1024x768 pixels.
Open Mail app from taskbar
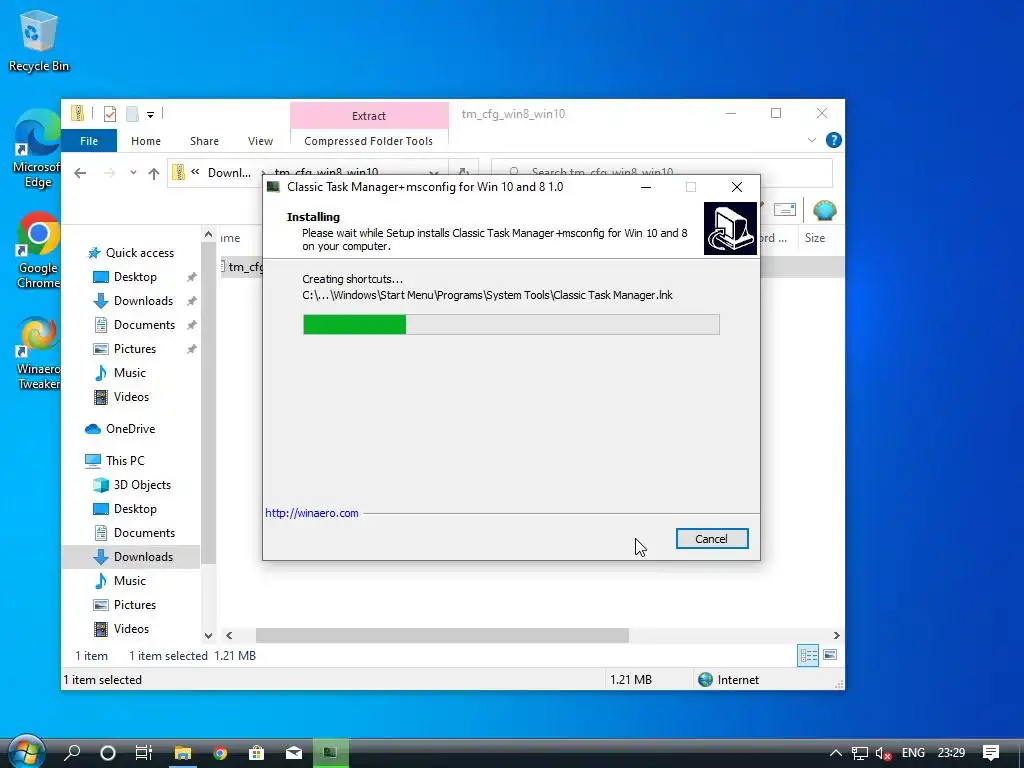[x=294, y=753]
